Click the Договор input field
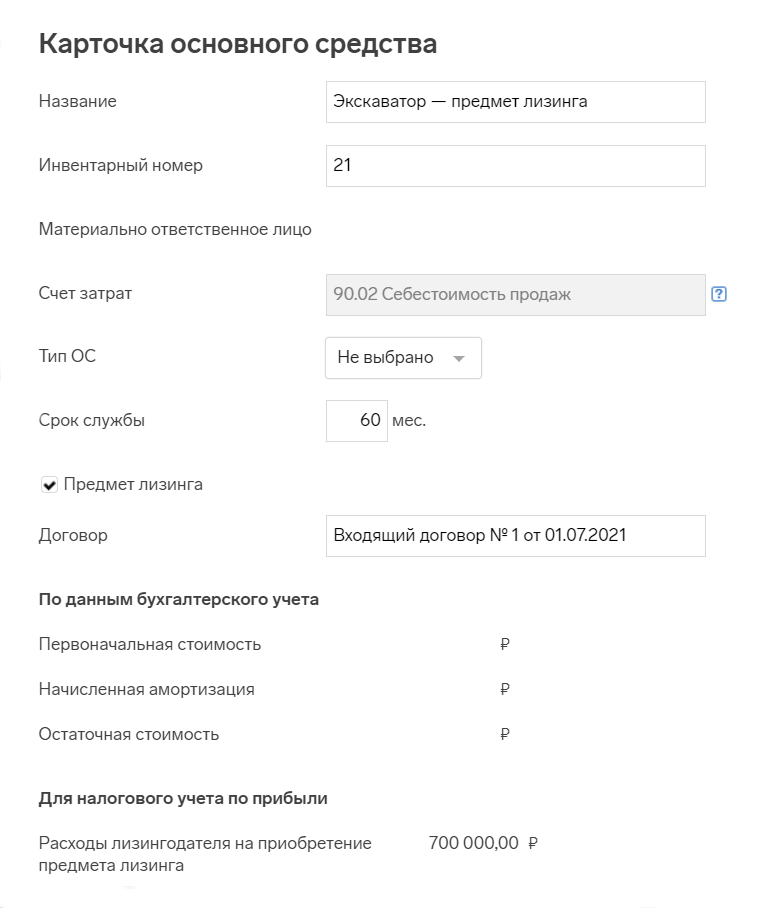Image resolution: width=769 pixels, height=908 pixels. (x=515, y=536)
